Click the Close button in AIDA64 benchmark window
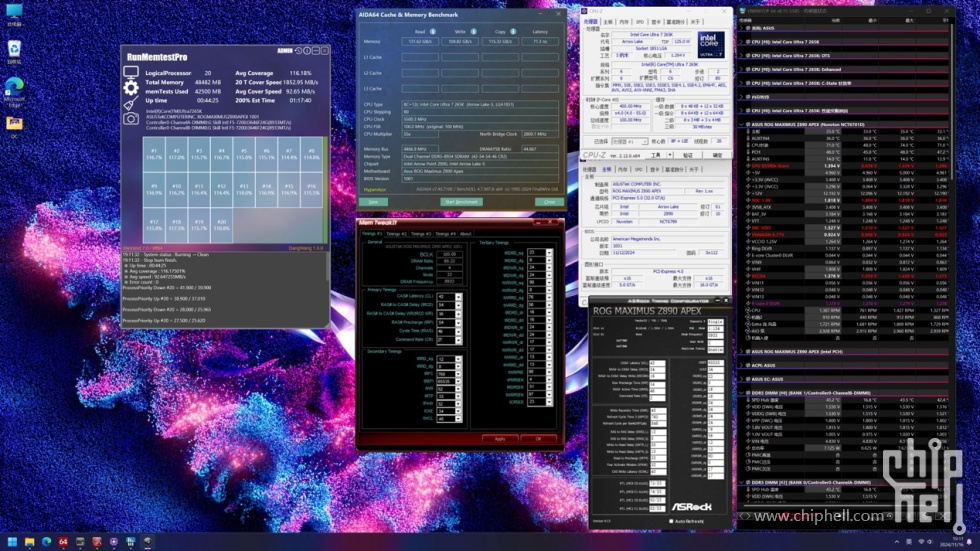 tap(549, 202)
